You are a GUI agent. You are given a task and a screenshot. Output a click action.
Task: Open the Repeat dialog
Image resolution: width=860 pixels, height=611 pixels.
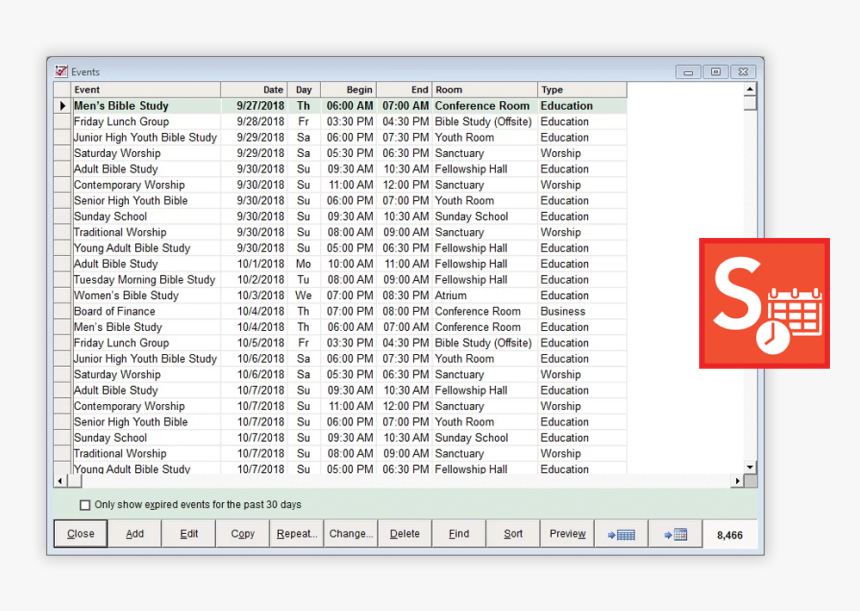pyautogui.click(x=296, y=534)
